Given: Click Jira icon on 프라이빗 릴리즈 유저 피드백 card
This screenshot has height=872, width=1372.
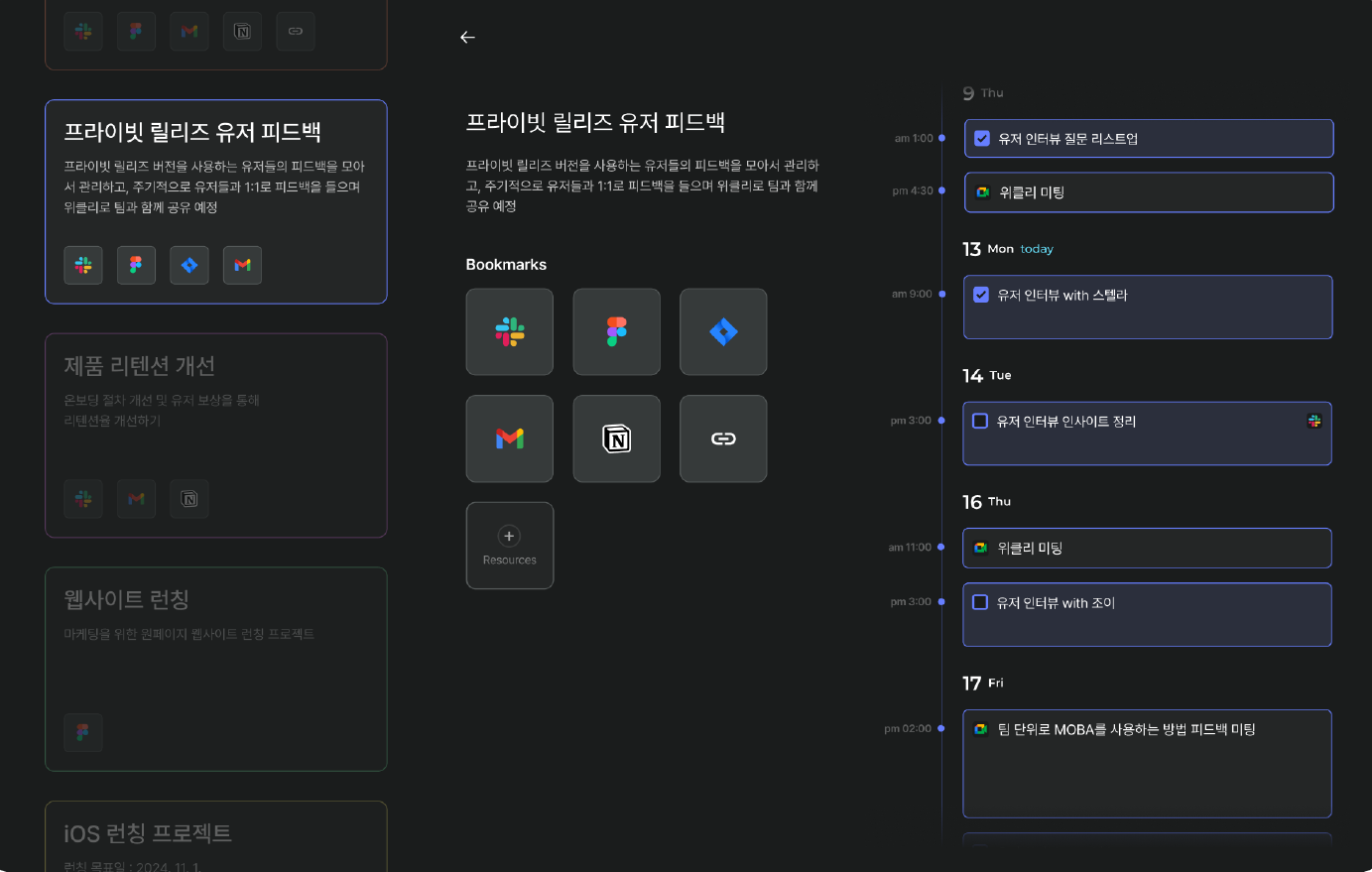Looking at the screenshot, I should [x=189, y=265].
